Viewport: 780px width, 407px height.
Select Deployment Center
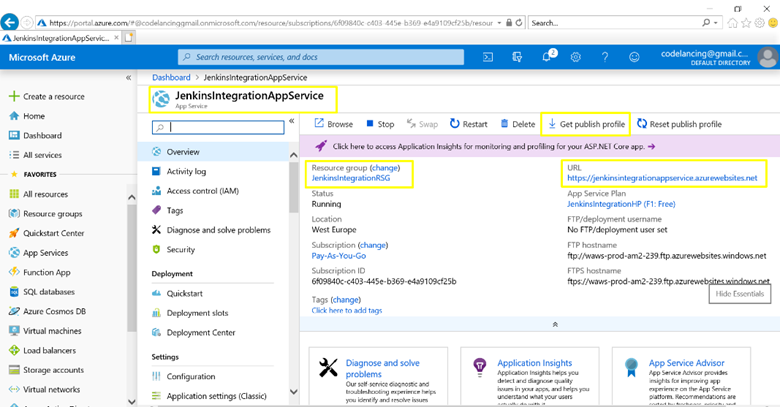click(x=193, y=332)
